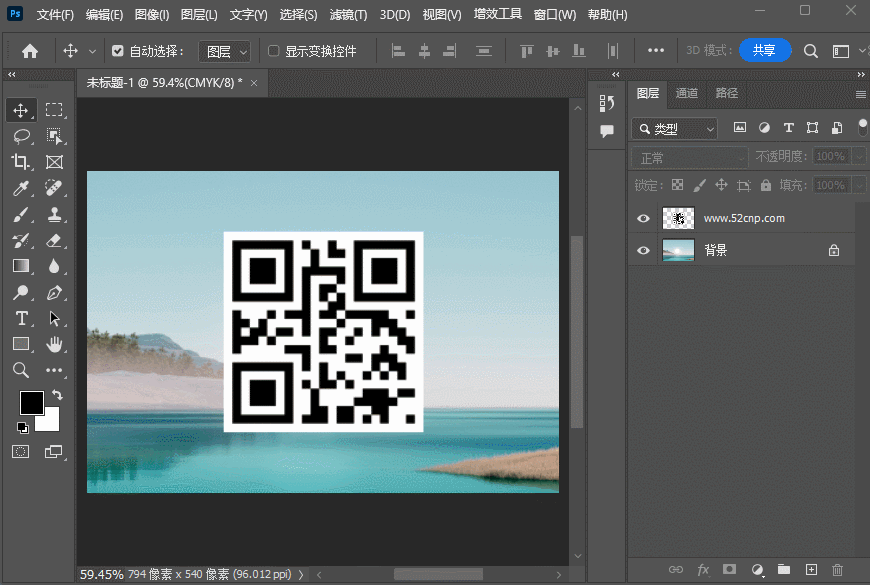Open the 滤镜(T) menu
Viewport: 870px width, 585px height.
point(348,14)
